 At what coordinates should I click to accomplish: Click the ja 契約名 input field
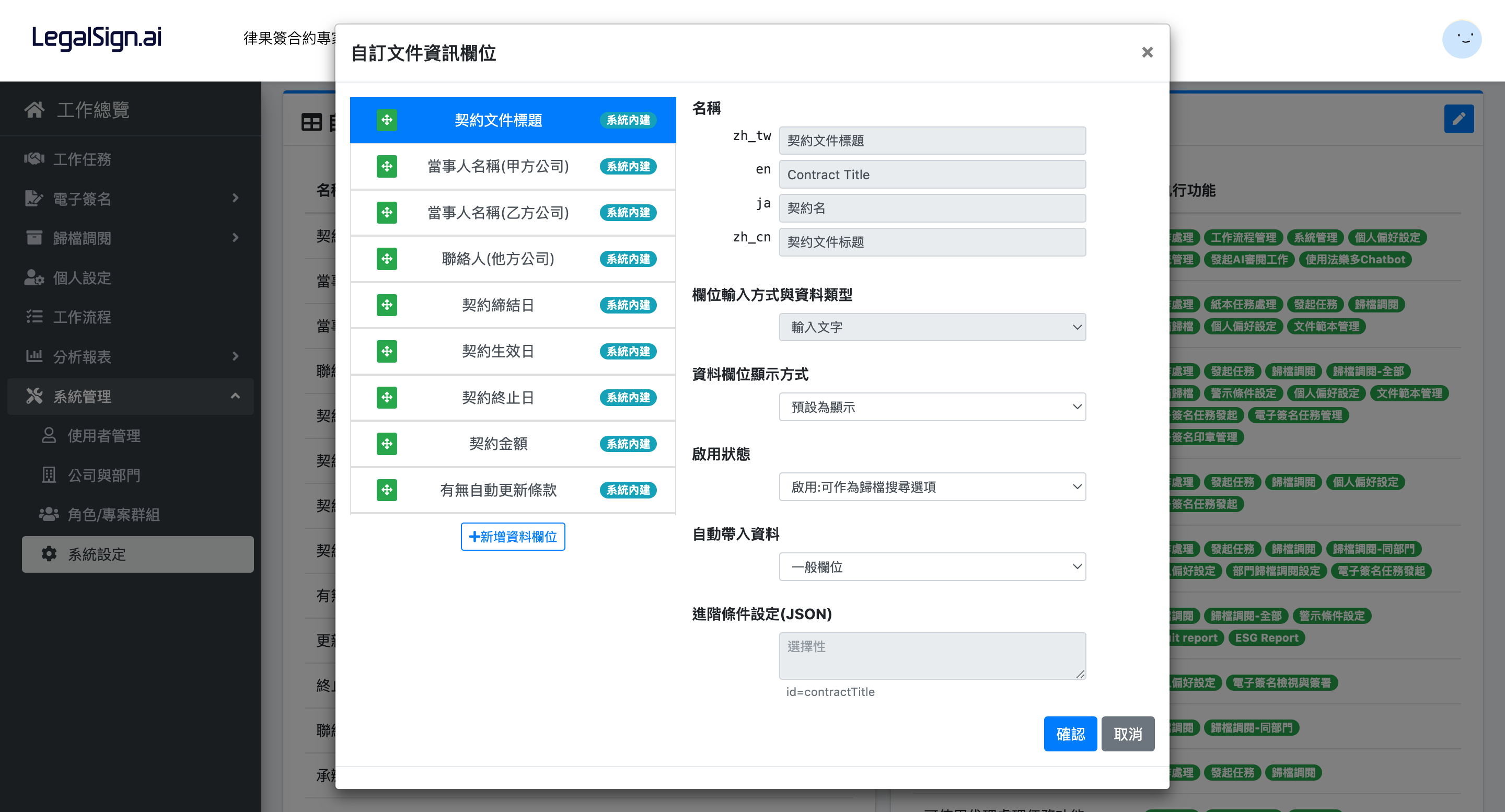tap(932, 208)
